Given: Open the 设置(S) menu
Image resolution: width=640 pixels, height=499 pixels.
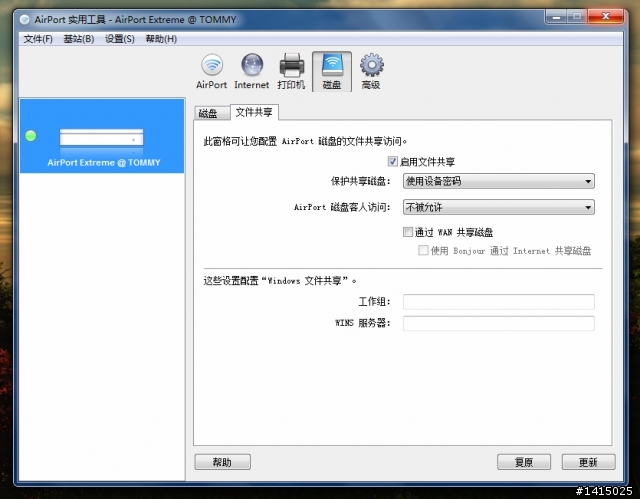Looking at the screenshot, I should tap(120, 39).
